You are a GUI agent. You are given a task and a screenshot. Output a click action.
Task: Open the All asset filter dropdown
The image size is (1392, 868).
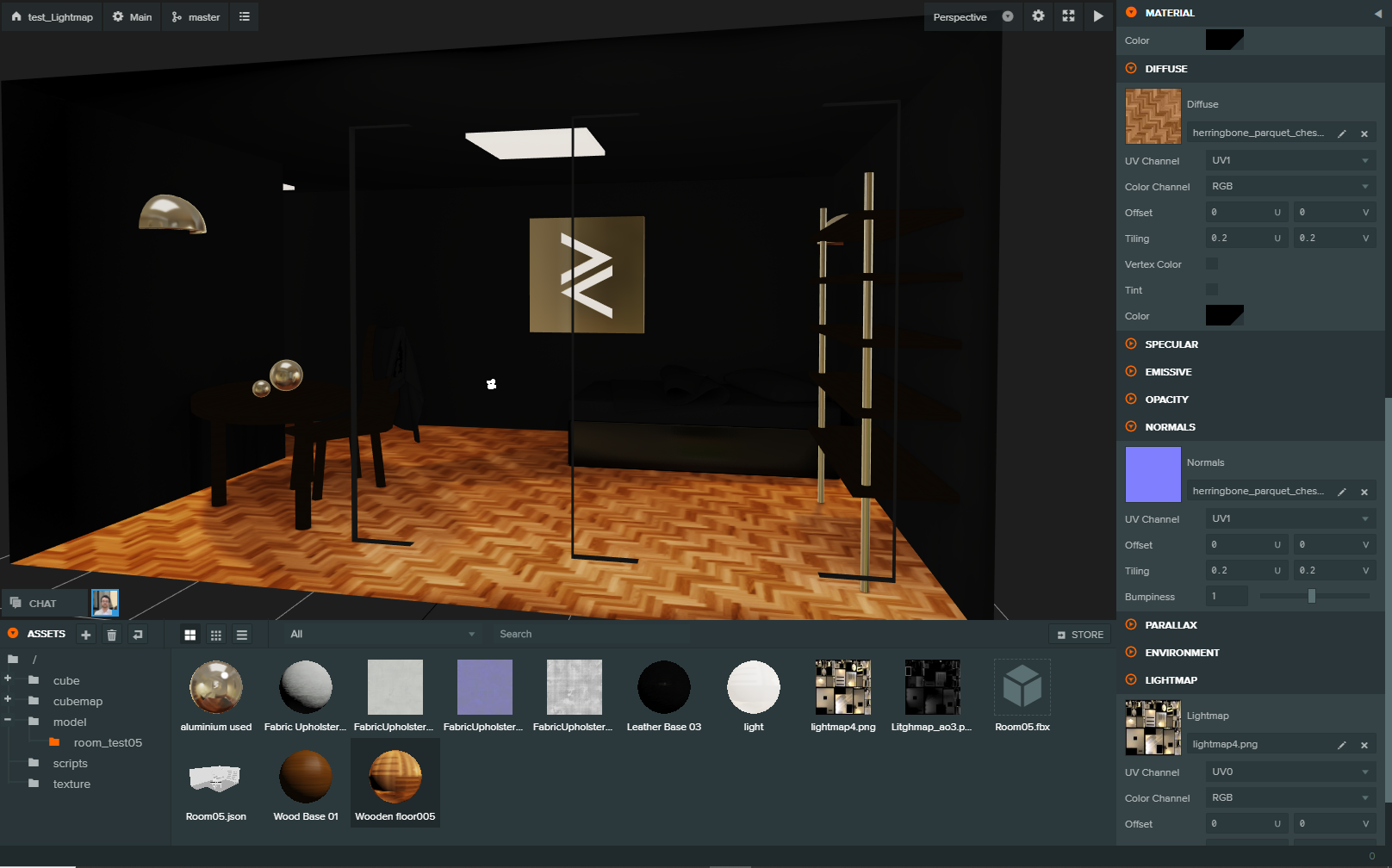[383, 634]
